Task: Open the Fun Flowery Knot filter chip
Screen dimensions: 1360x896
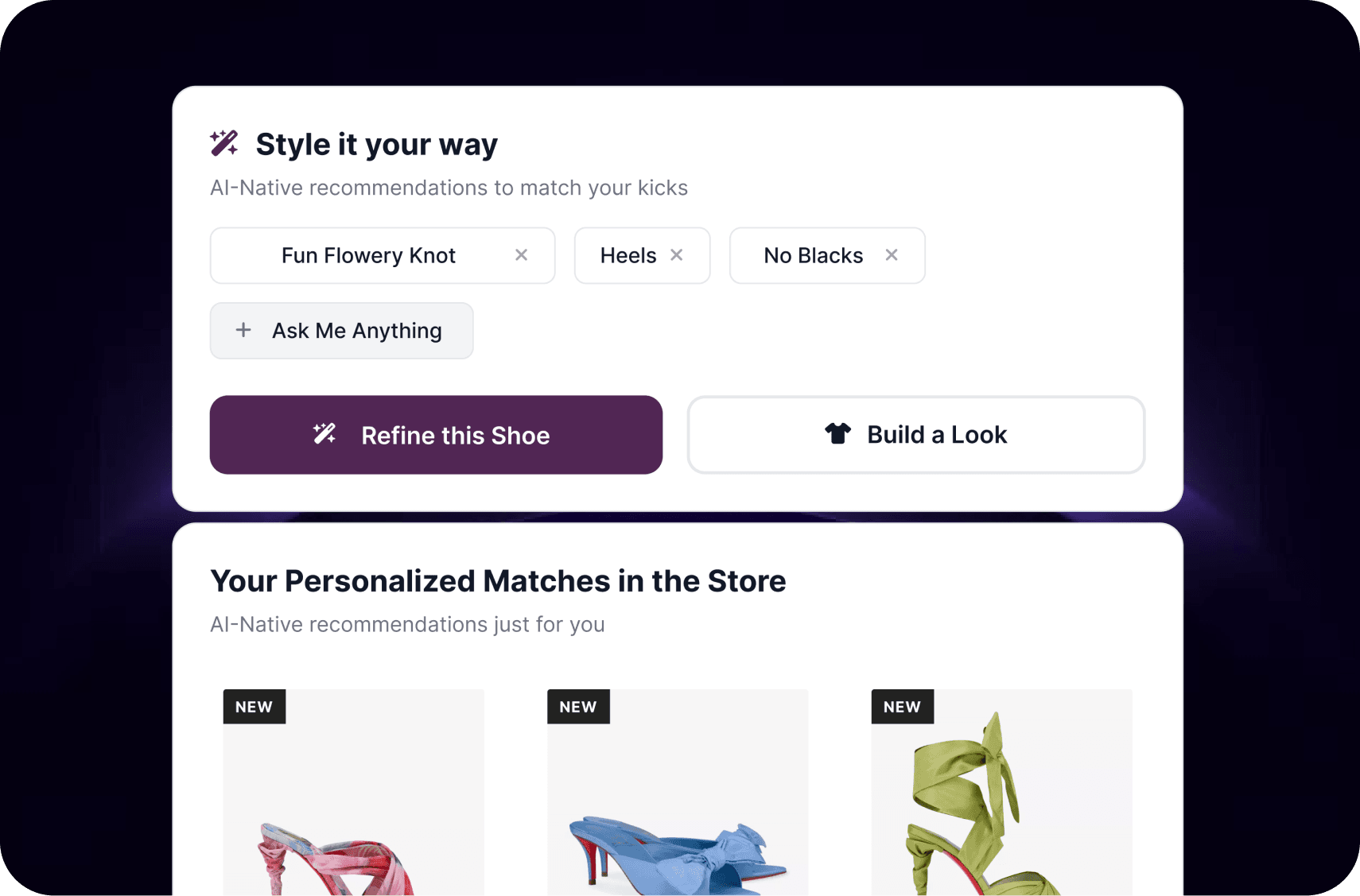Action: [x=367, y=254]
